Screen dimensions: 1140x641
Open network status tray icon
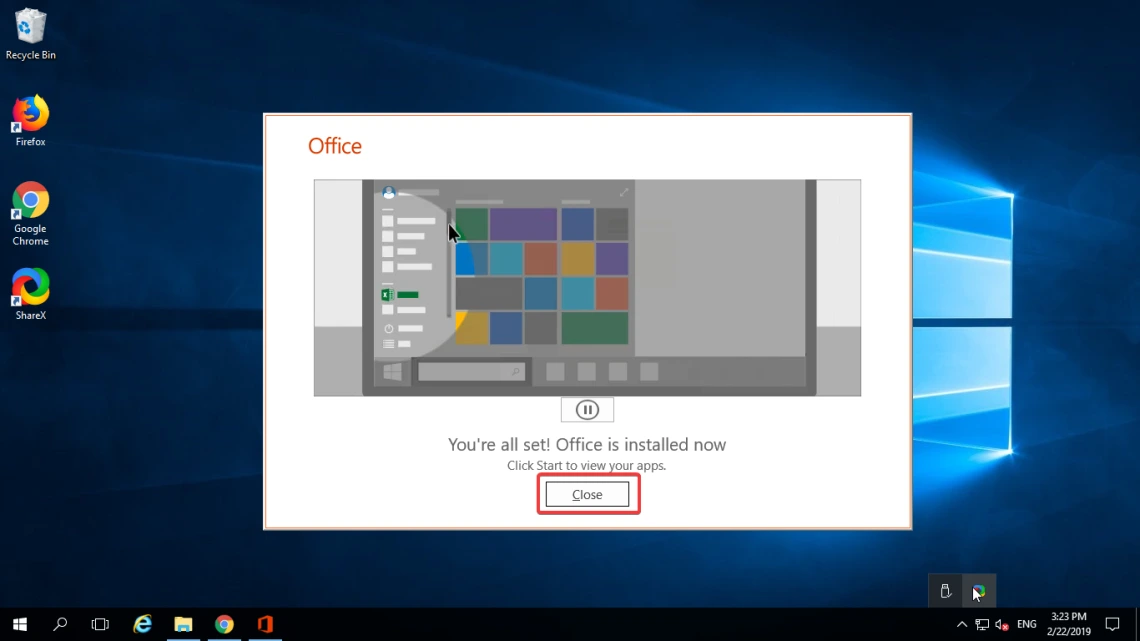pos(982,624)
